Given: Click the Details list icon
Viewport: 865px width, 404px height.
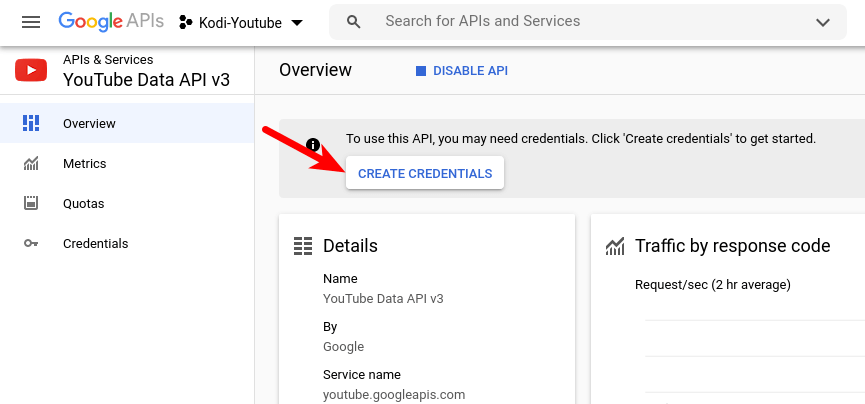Looking at the screenshot, I should coord(302,246).
